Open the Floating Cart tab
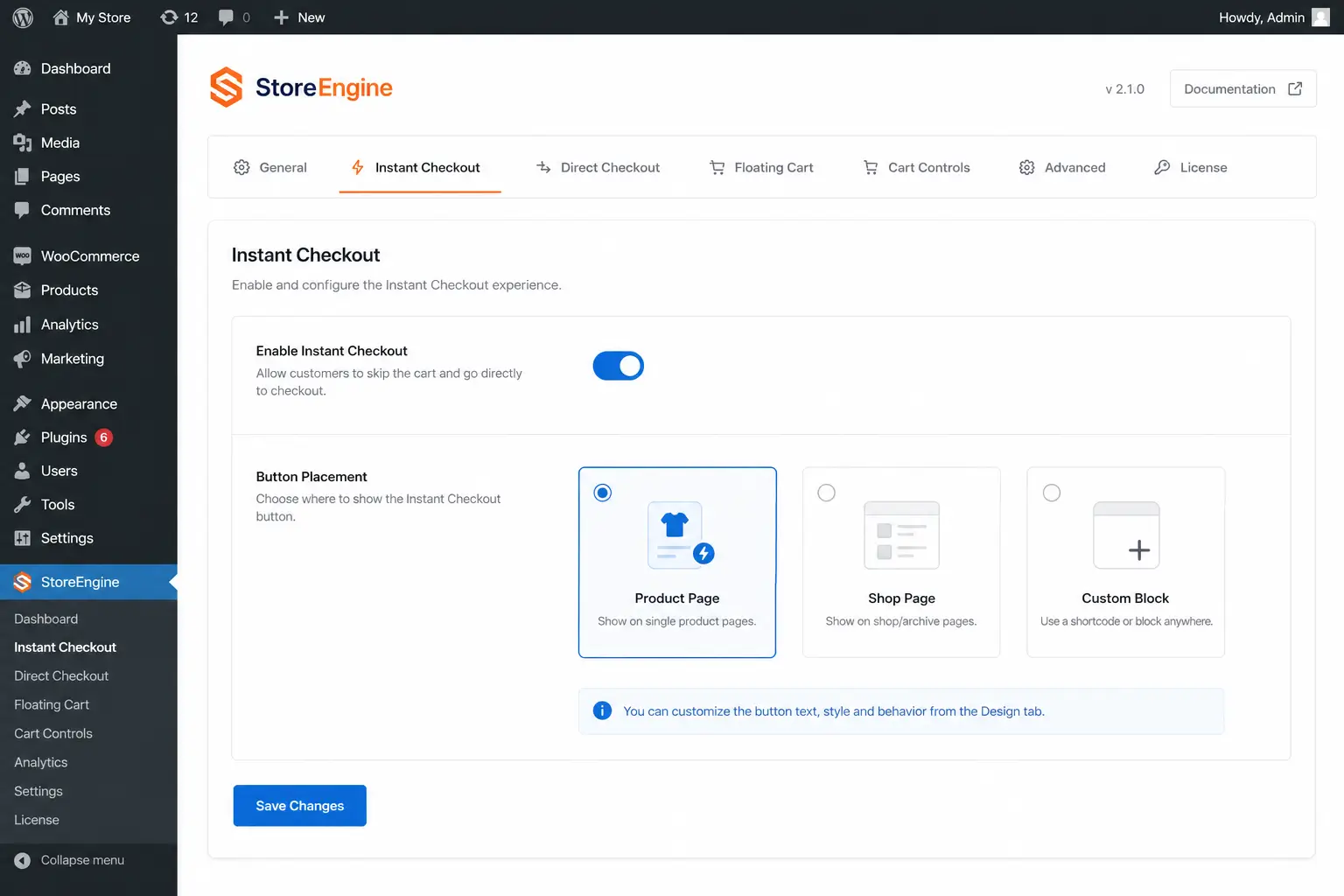This screenshot has height=896, width=1344. [x=761, y=167]
